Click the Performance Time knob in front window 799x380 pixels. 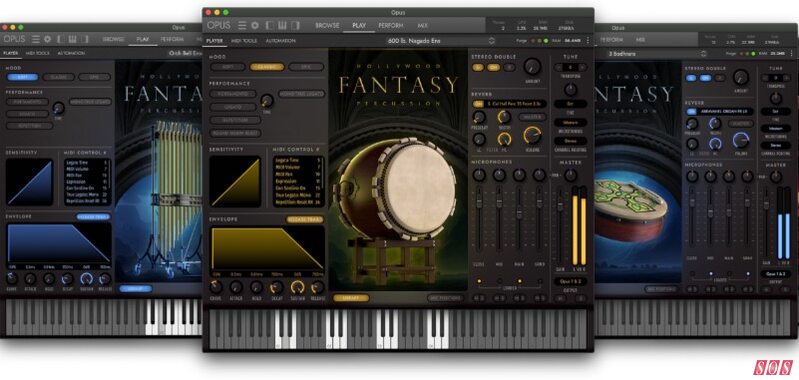267,100
